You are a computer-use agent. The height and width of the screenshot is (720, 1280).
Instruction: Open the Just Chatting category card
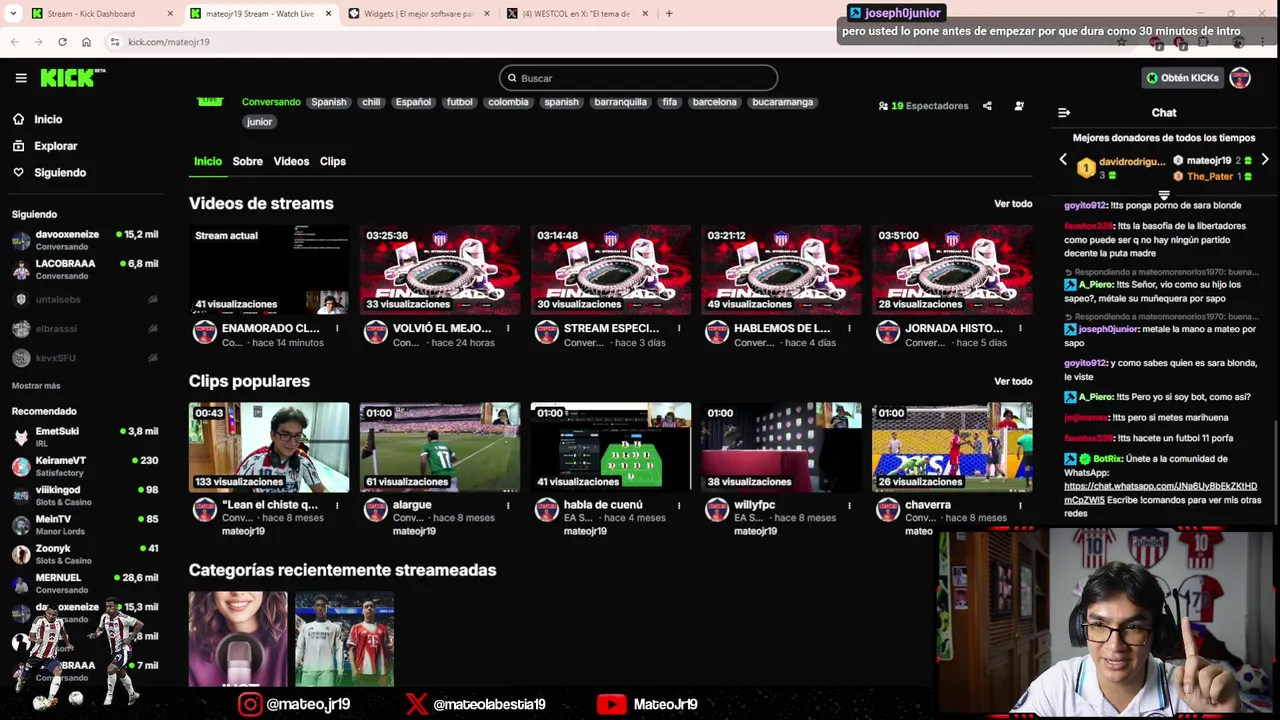pyautogui.click(x=238, y=639)
